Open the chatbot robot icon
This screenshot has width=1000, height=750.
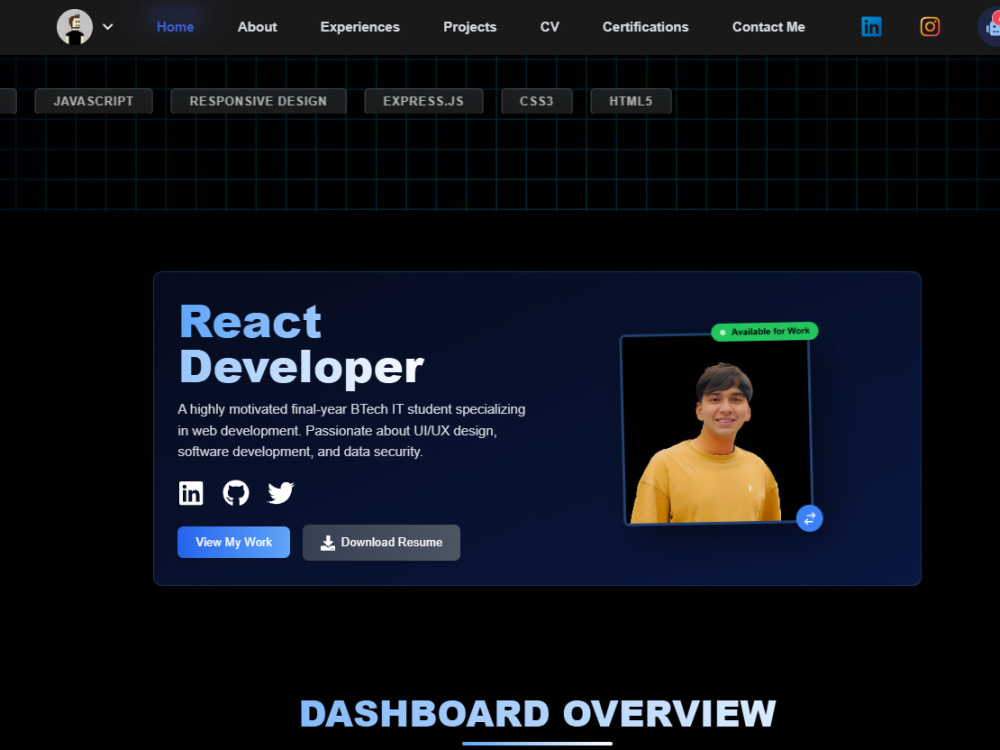pyautogui.click(x=990, y=27)
